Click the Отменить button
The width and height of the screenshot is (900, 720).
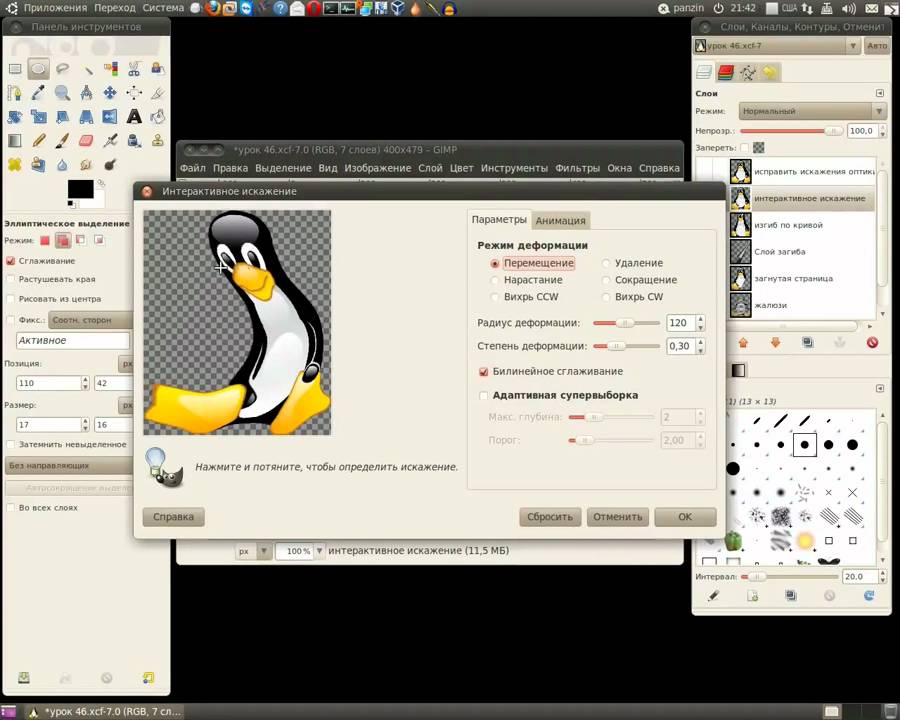(618, 517)
